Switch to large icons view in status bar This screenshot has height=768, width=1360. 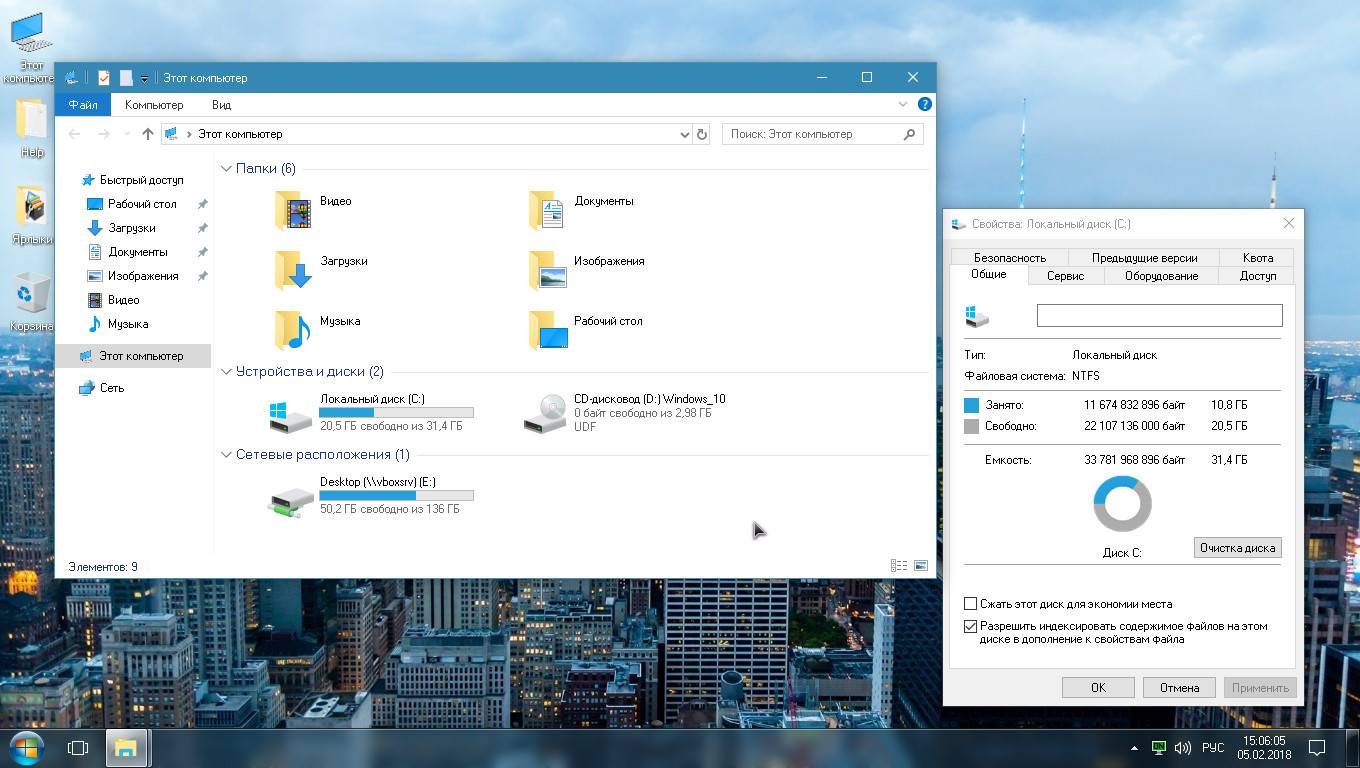click(921, 566)
